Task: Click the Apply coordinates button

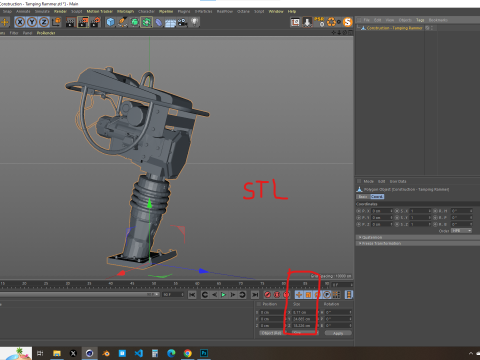Action: pyautogui.click(x=338, y=333)
